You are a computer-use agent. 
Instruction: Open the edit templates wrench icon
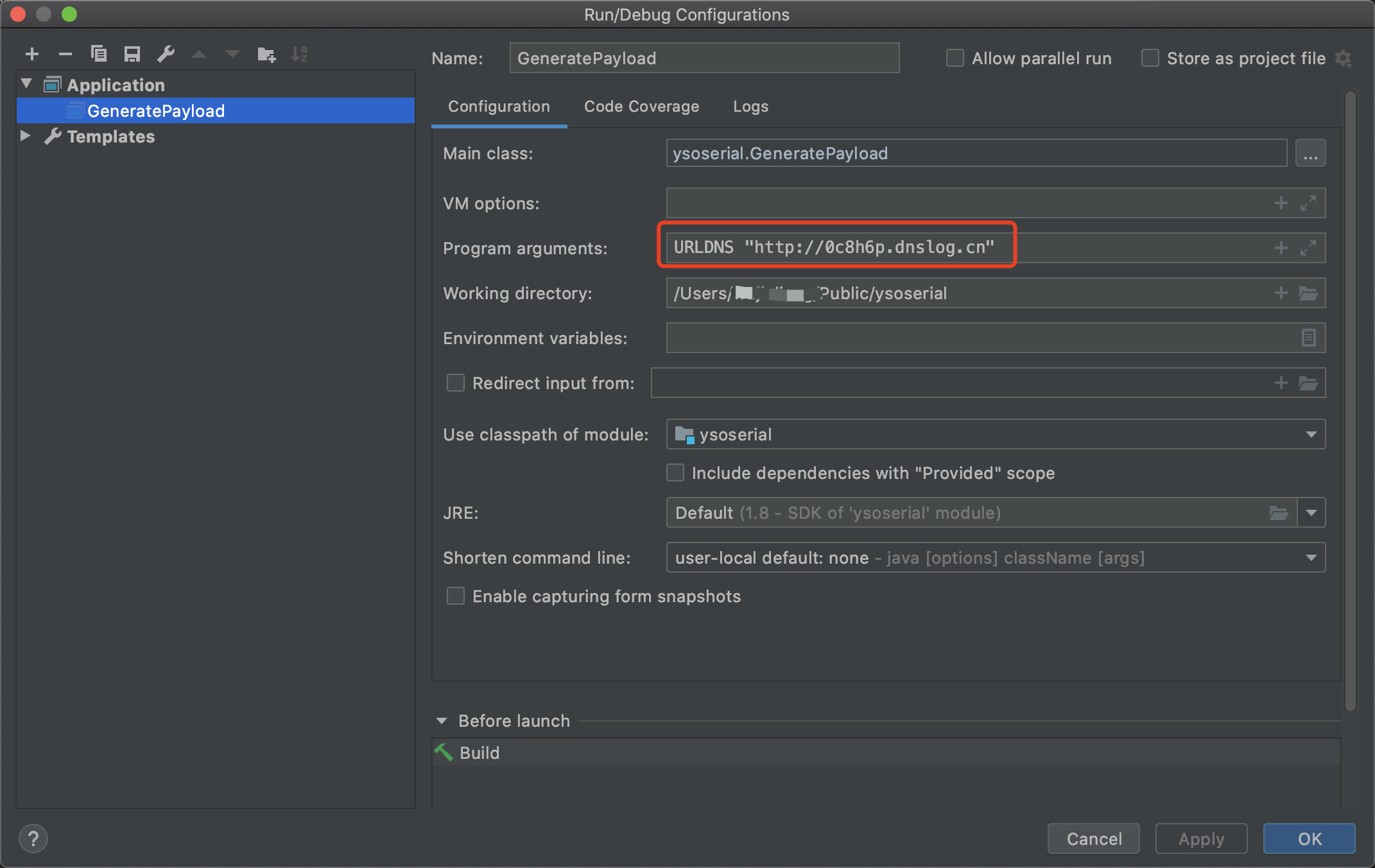point(166,54)
